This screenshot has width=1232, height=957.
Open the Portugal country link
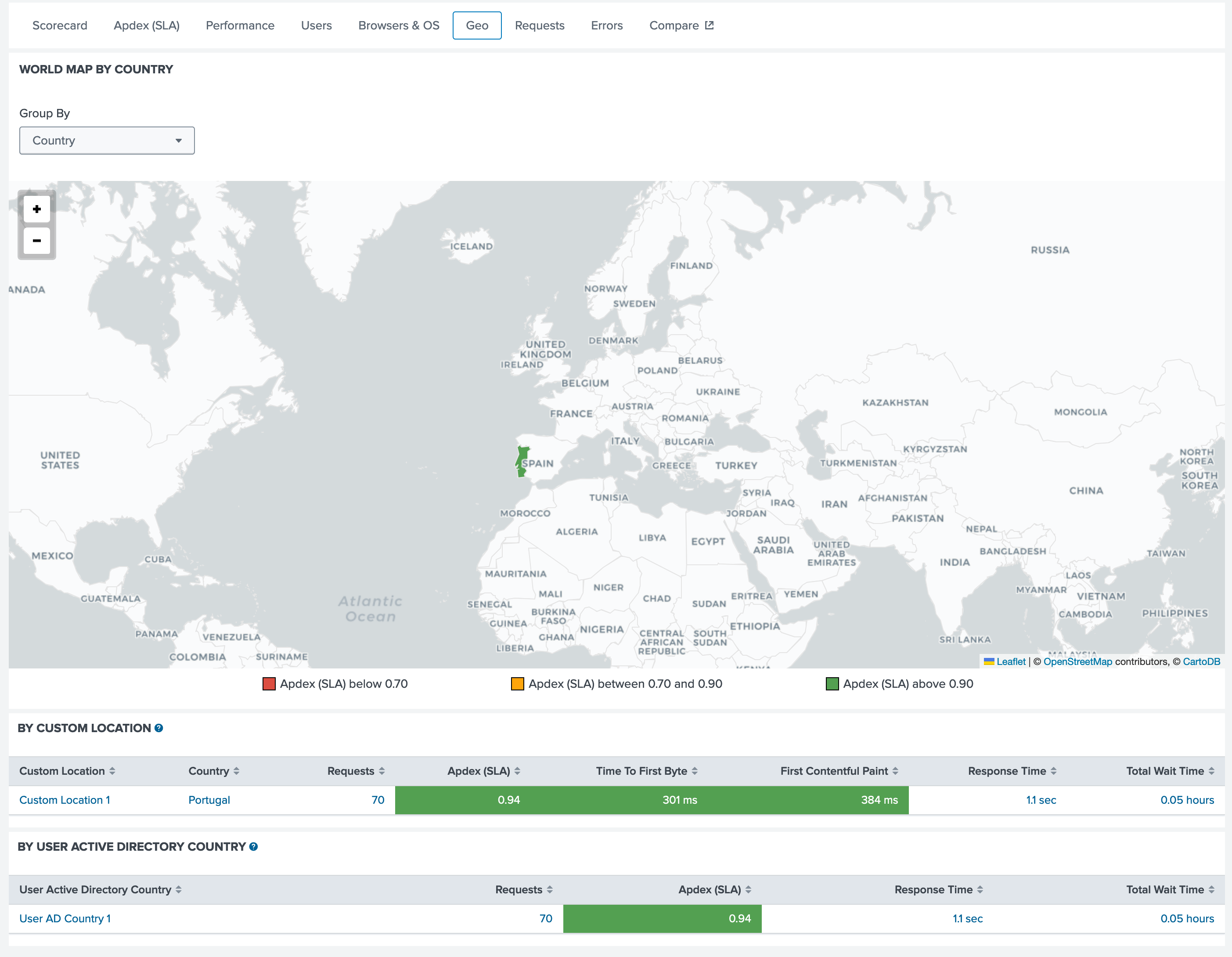click(209, 800)
